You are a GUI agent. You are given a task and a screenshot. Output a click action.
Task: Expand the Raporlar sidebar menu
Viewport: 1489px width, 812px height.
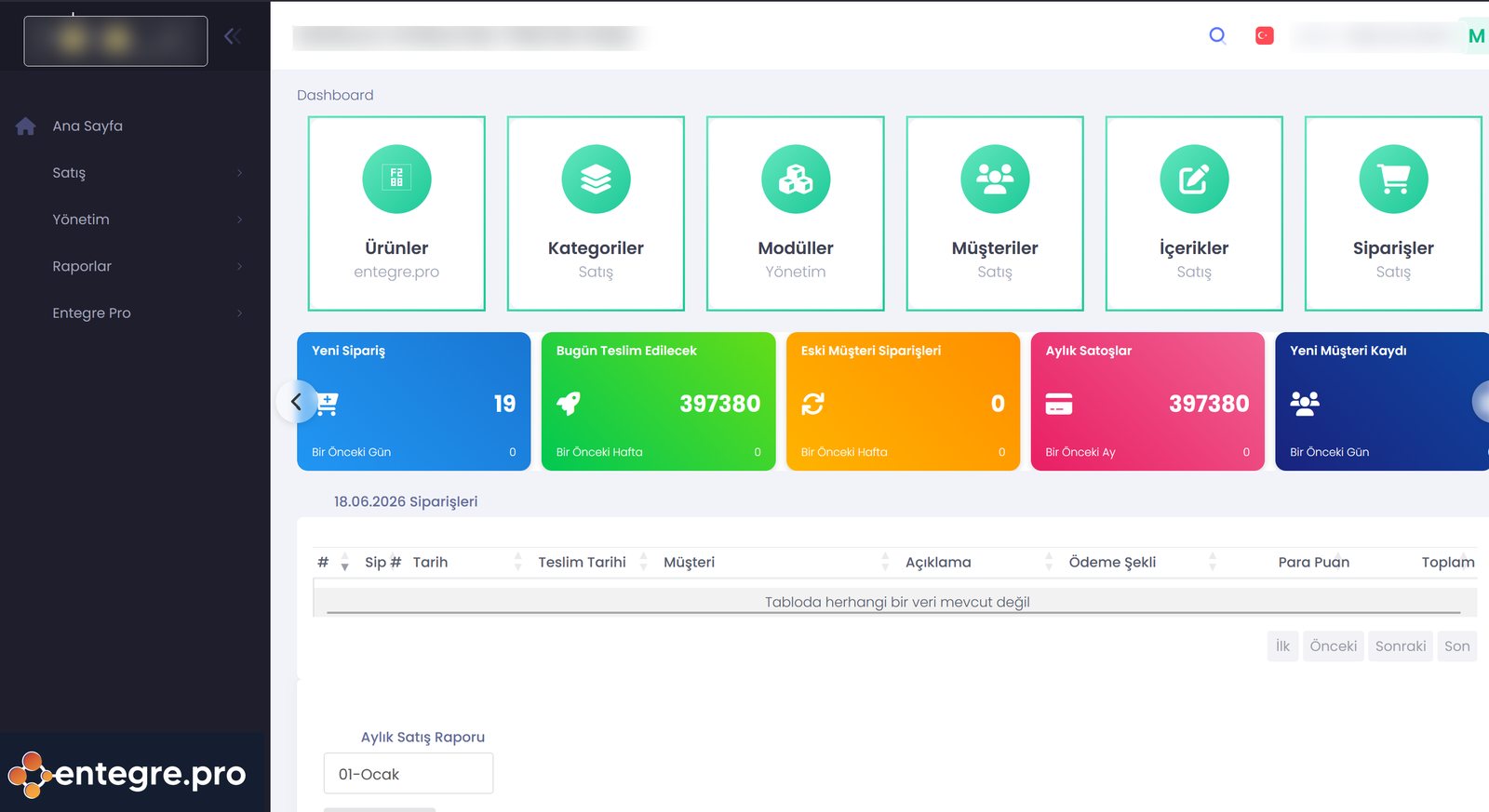(135, 266)
